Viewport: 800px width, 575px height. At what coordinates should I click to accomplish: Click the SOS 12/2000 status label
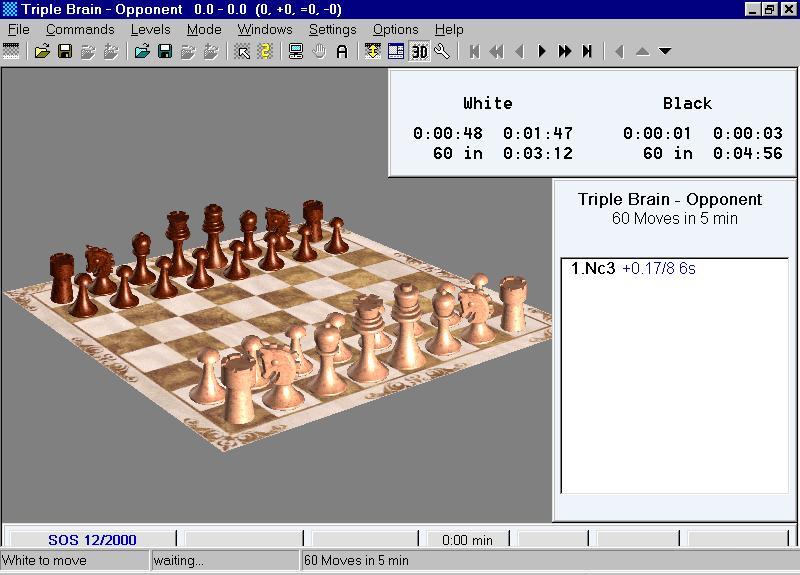click(92, 540)
